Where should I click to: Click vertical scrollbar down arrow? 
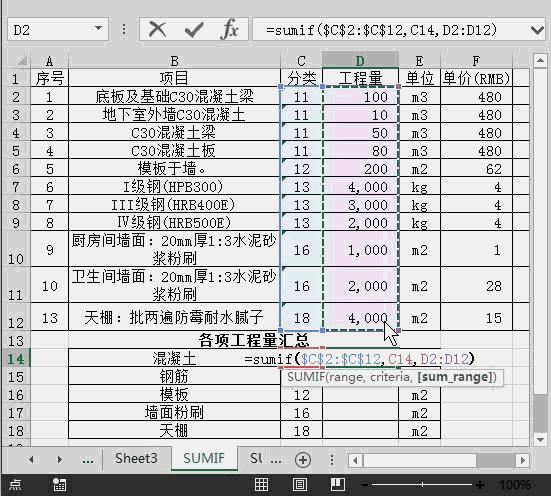point(540,439)
